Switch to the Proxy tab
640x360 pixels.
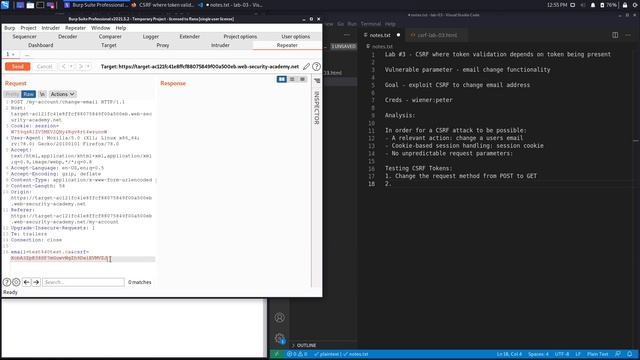pyautogui.click(x=163, y=45)
